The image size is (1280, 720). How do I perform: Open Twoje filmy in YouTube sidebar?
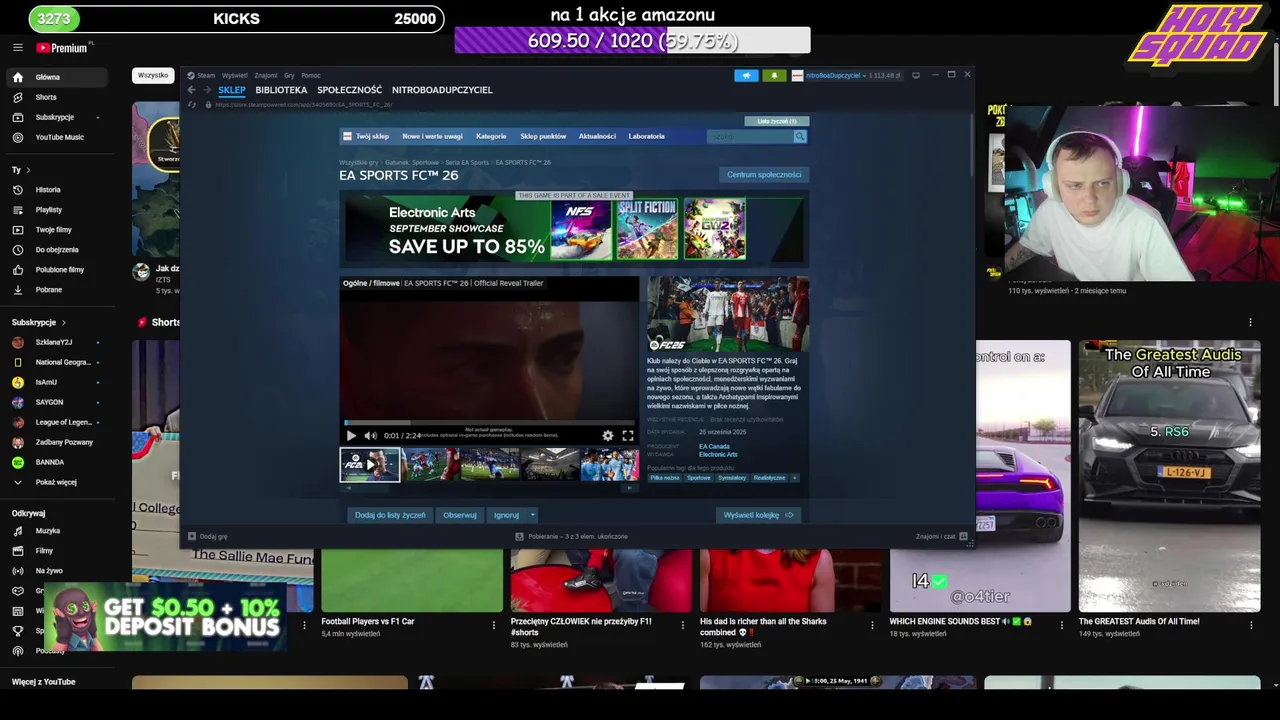click(57, 230)
